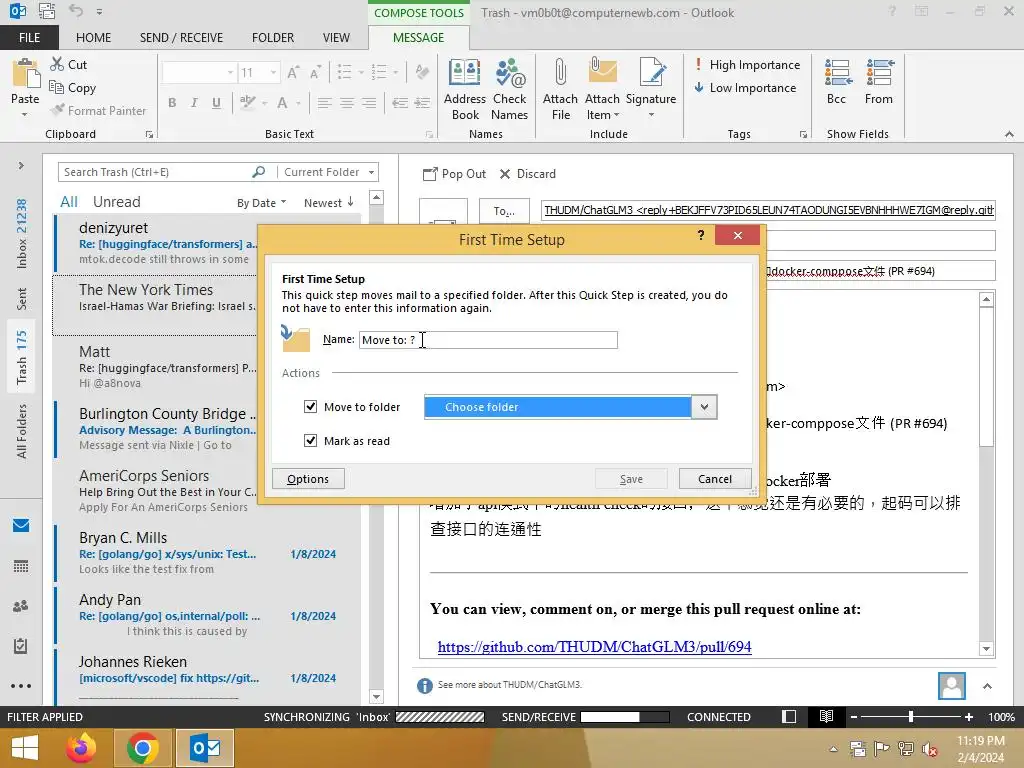The image size is (1024, 768).
Task: Toggle bold formatting
Action: 172,103
